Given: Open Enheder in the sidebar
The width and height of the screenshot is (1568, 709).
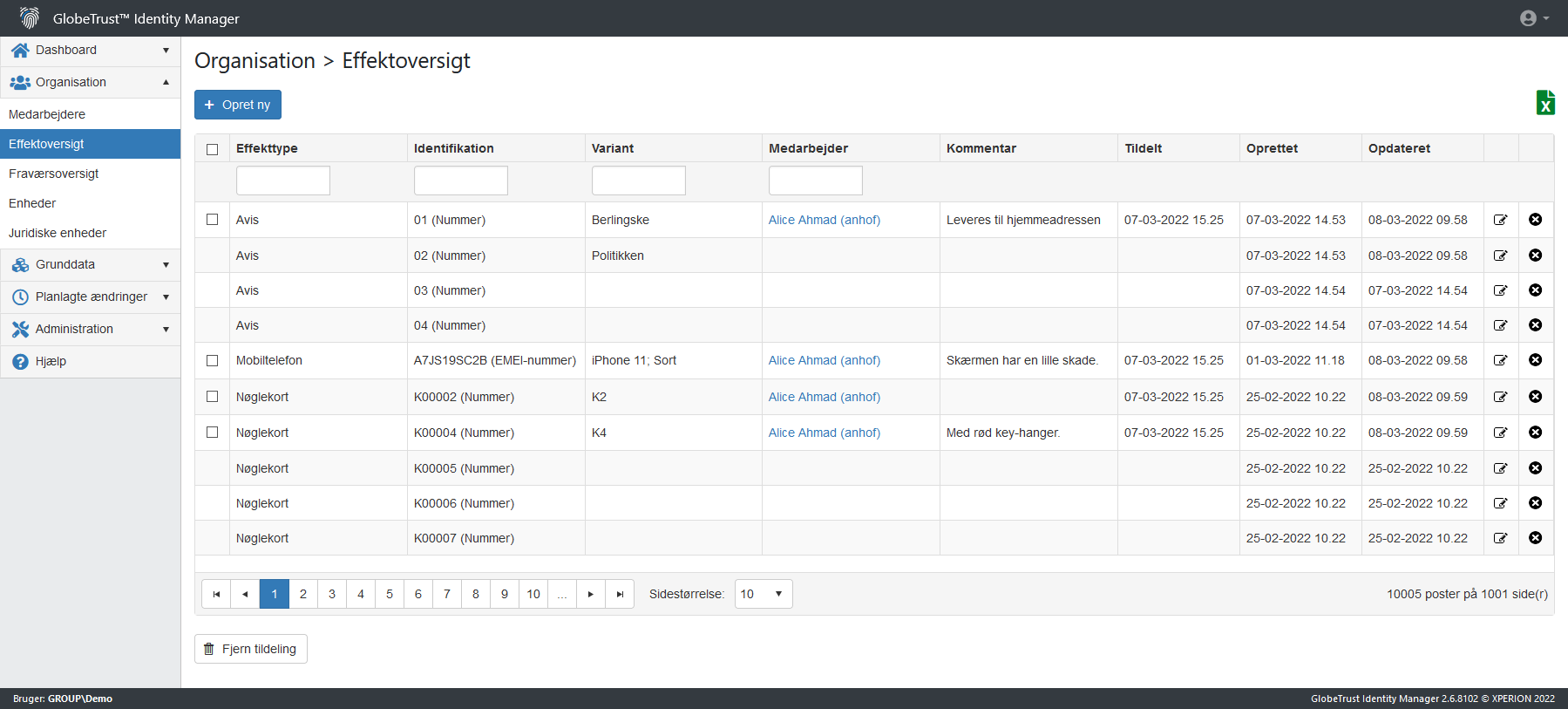Looking at the screenshot, I should click(91, 203).
